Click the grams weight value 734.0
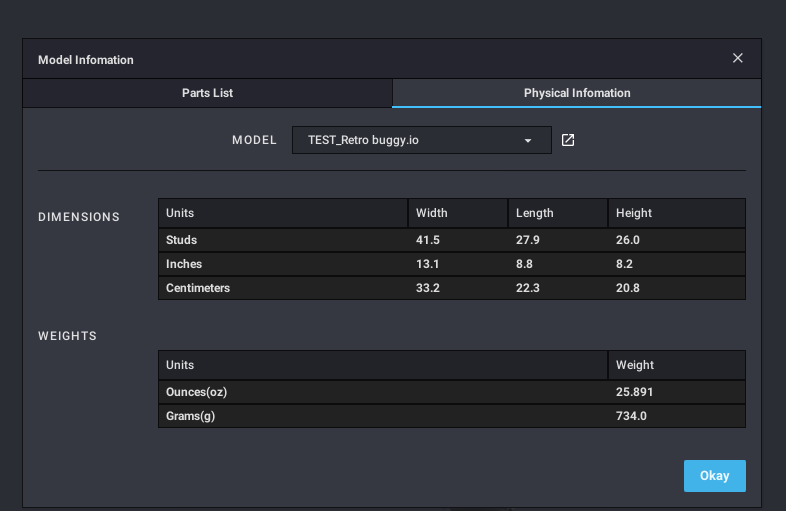This screenshot has width=786, height=511. (631, 416)
